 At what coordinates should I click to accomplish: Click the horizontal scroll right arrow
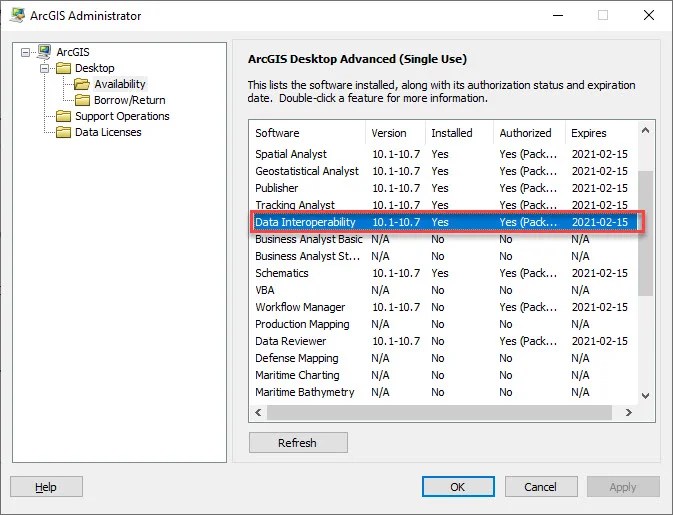pos(628,412)
